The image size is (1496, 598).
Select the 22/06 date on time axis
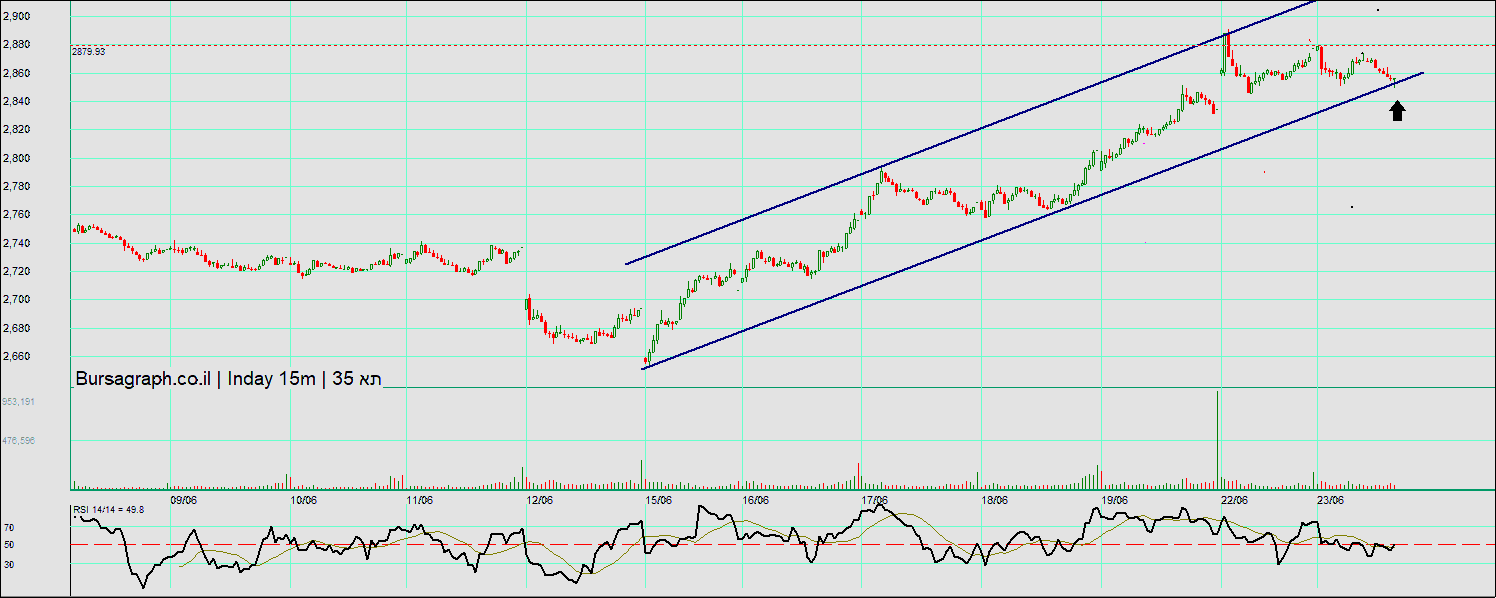(1234, 500)
